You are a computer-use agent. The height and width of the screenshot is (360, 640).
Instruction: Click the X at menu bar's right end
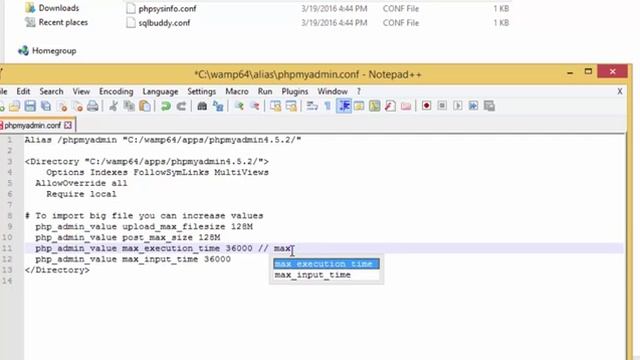620,91
